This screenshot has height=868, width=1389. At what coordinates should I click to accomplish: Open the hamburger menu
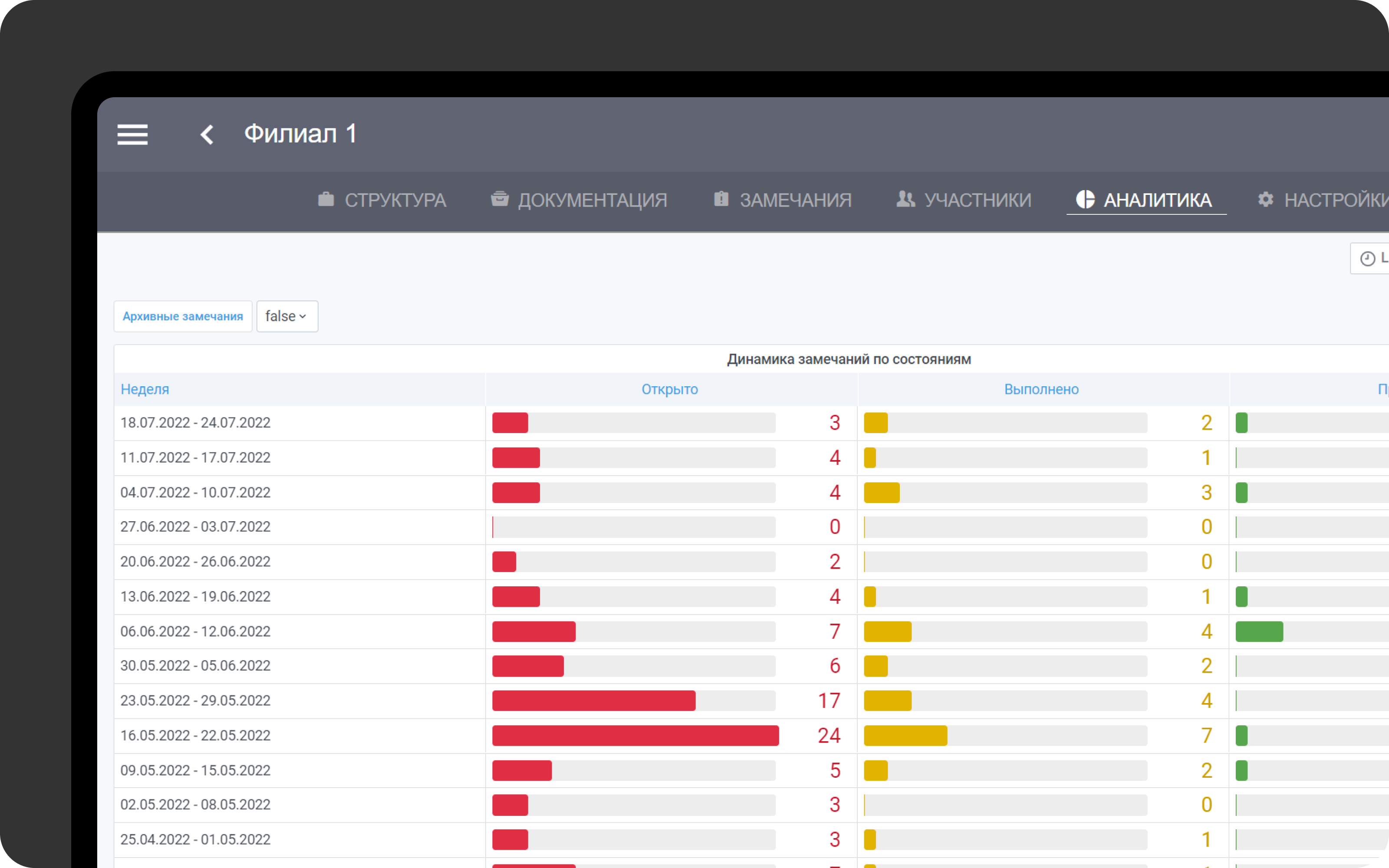(132, 135)
